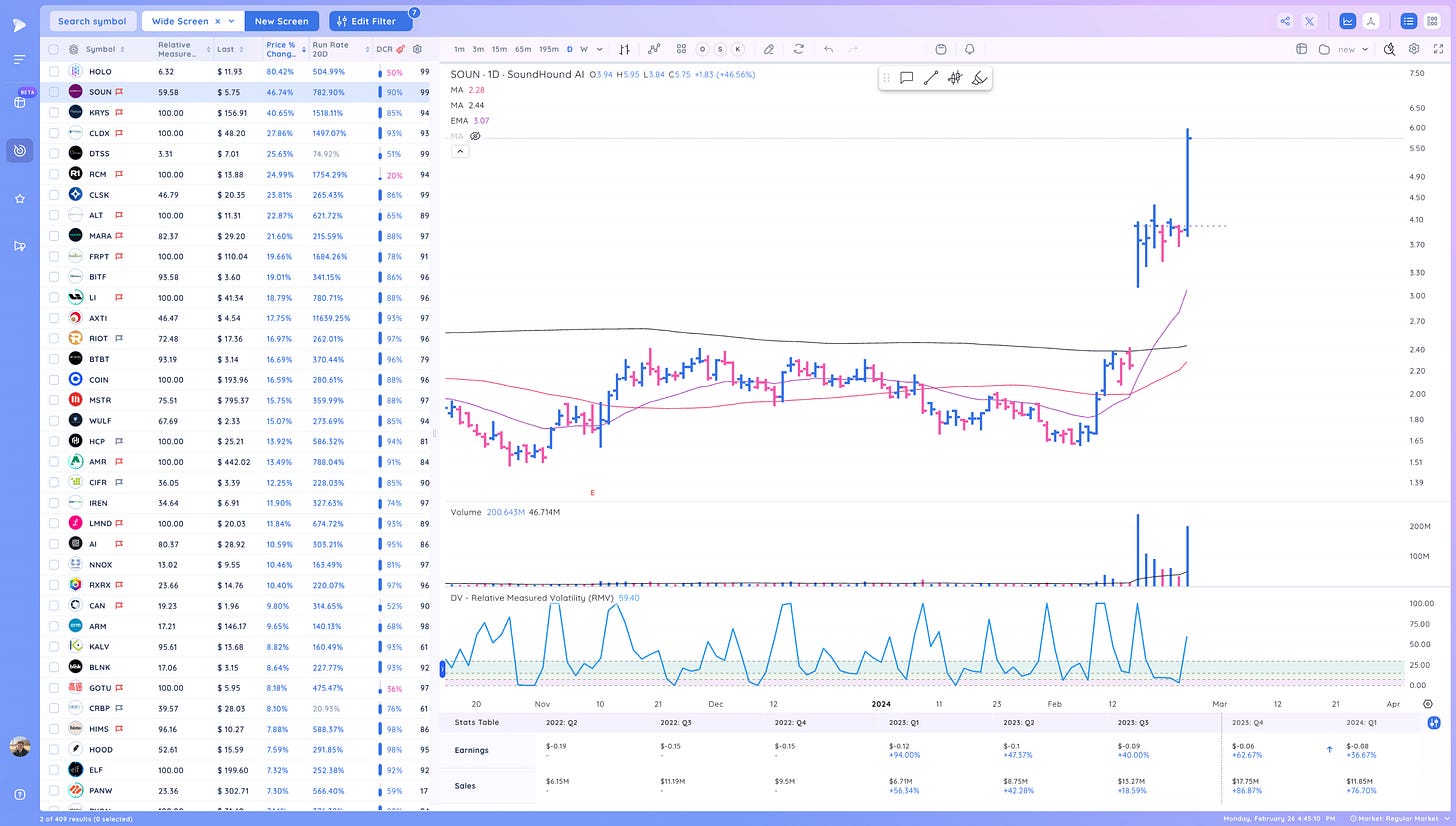This screenshot has height=826, width=1456.
Task: Enter fullscreen chart mode
Action: coord(1439,49)
